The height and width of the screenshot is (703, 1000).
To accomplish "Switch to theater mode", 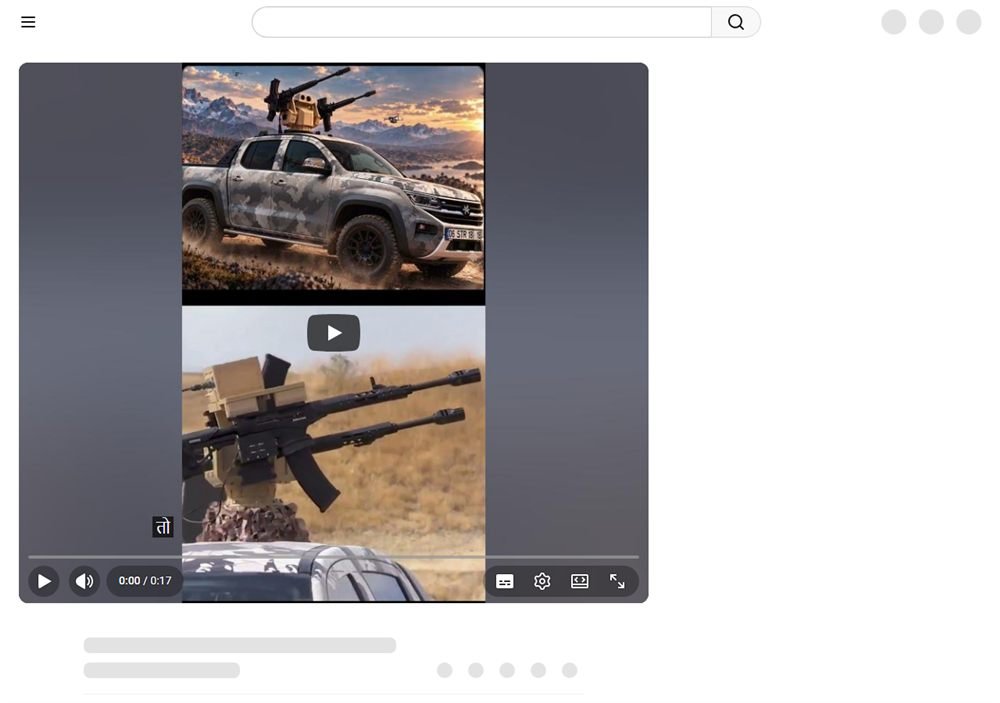I will click(580, 581).
